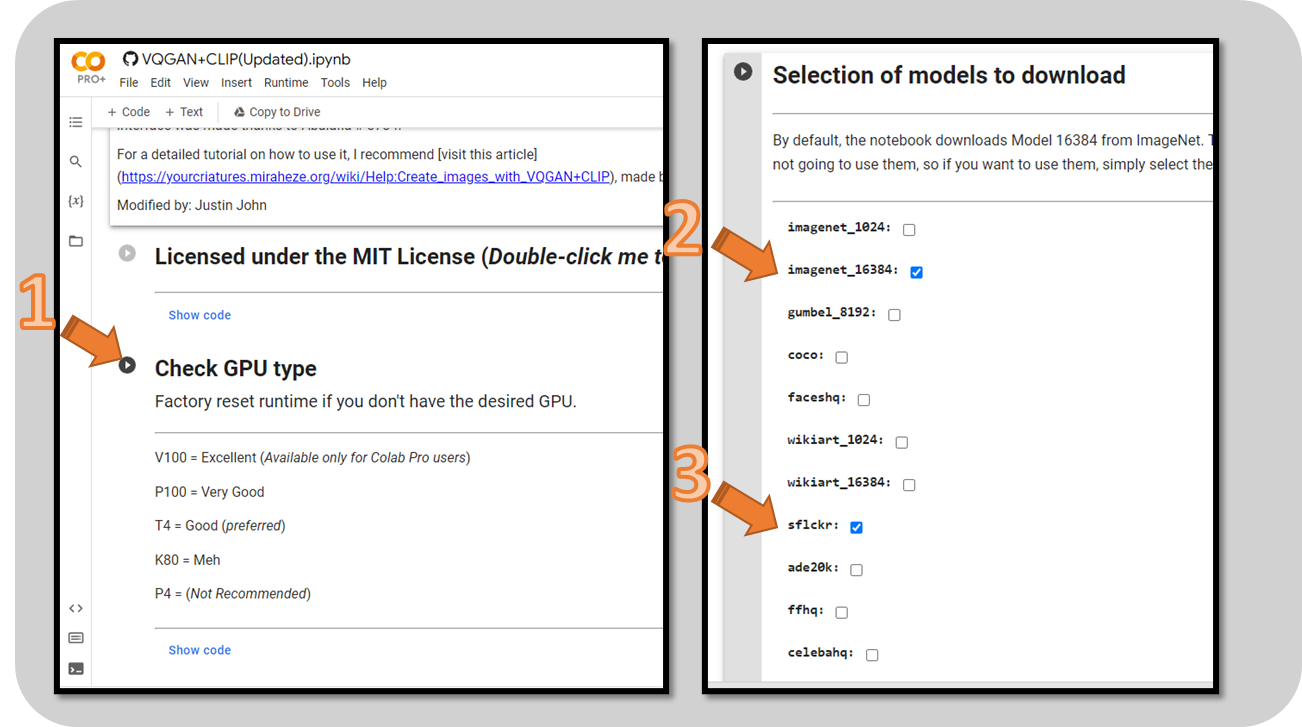Add a new Code cell
Screen dimensions: 1302x727
pos(128,112)
